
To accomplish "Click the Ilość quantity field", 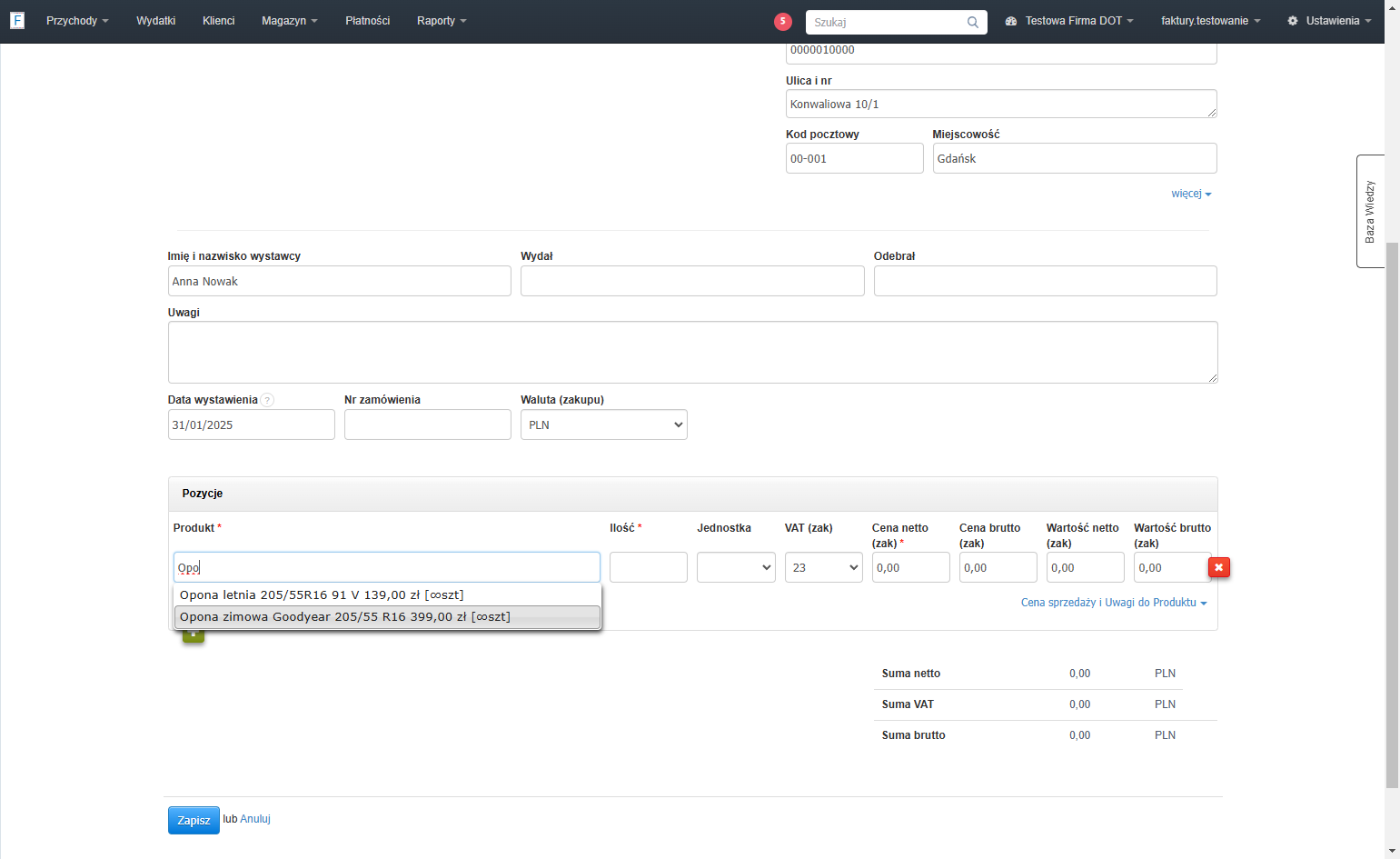I will (x=649, y=567).
